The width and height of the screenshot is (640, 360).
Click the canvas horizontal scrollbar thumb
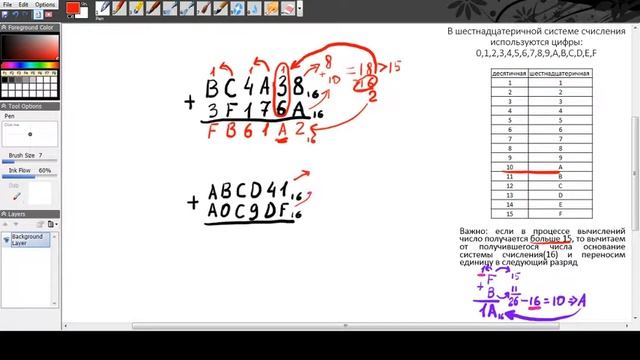coord(345,325)
